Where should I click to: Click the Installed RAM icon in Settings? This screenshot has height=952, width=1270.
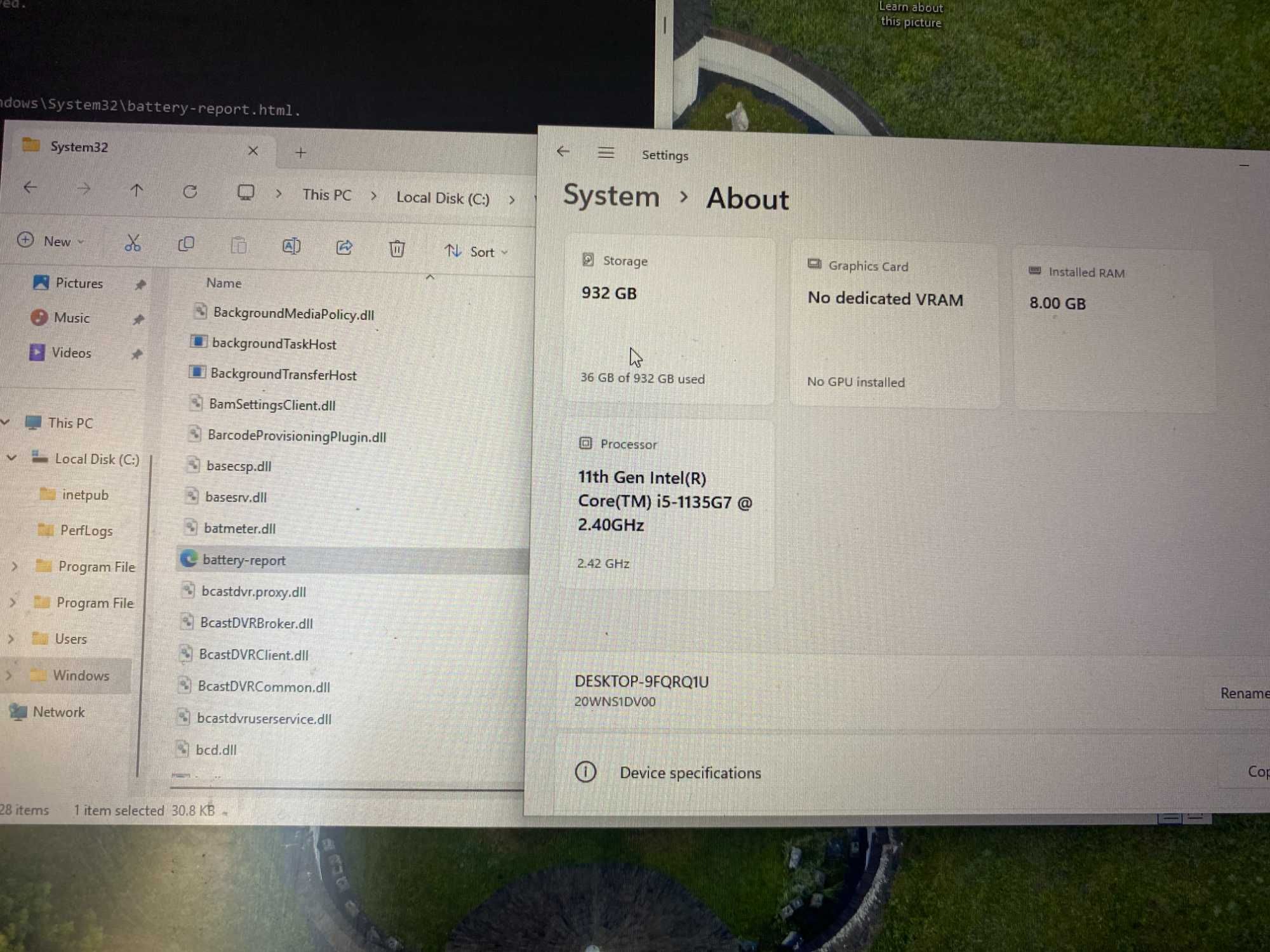click(1035, 271)
